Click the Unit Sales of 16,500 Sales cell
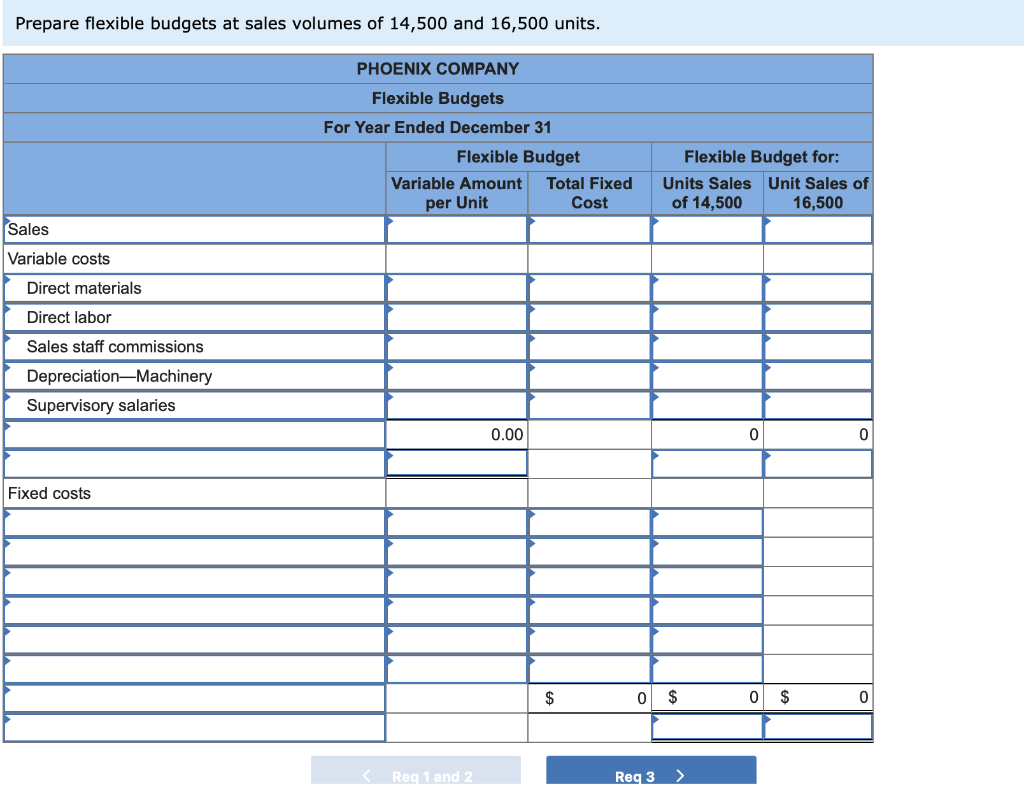This screenshot has width=1024, height=785. pos(818,229)
